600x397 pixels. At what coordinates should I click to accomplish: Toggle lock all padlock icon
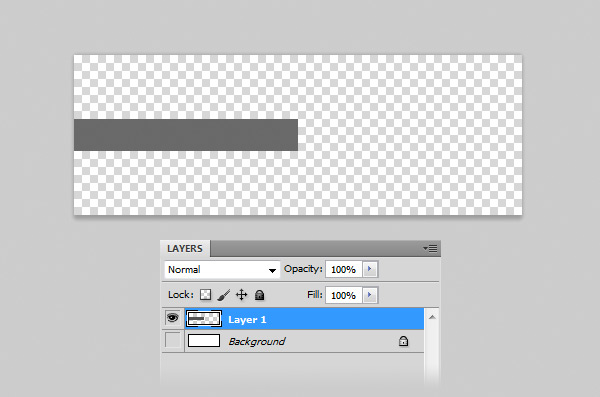pos(259,295)
